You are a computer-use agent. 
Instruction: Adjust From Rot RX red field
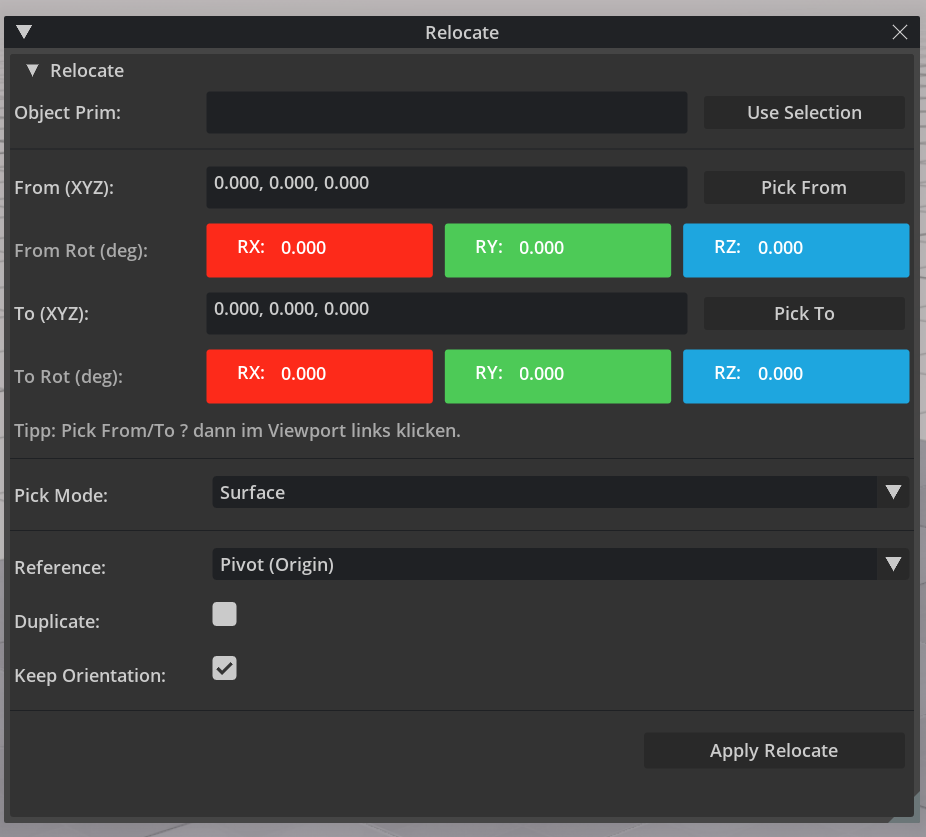click(319, 250)
